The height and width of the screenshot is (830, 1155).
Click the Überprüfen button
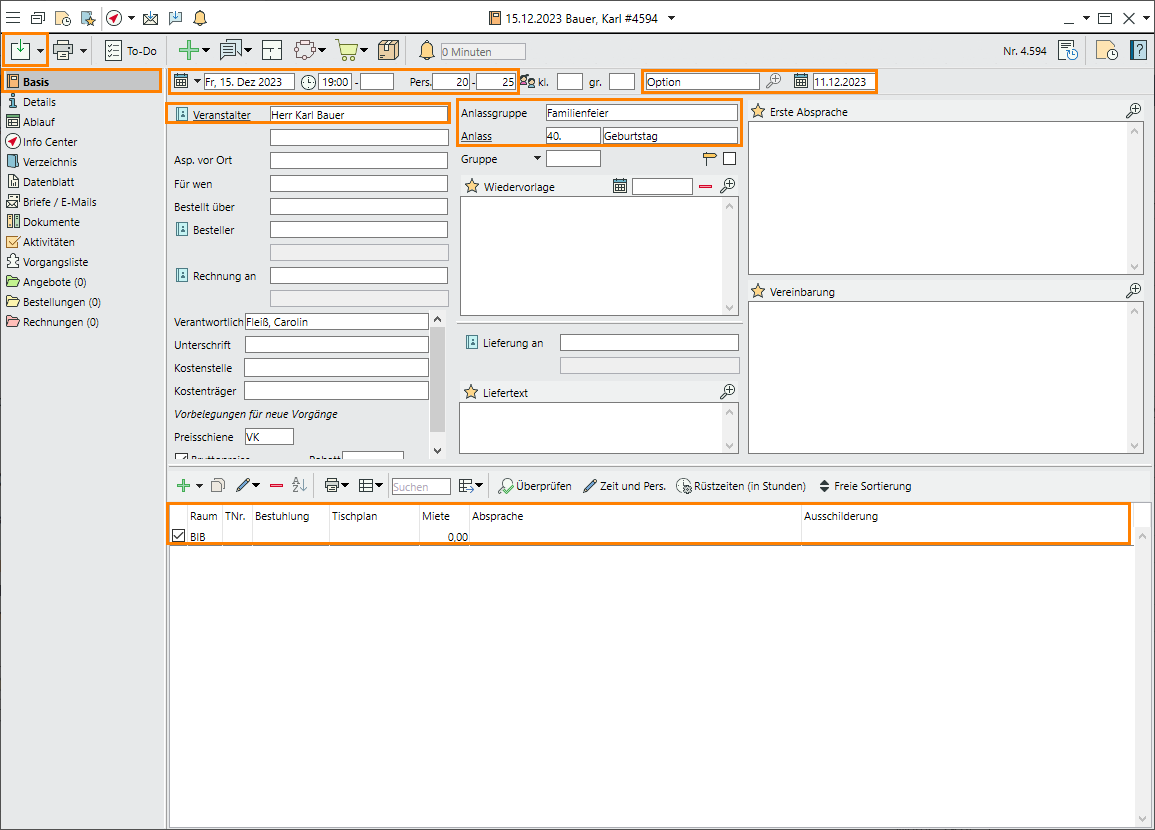tap(535, 486)
